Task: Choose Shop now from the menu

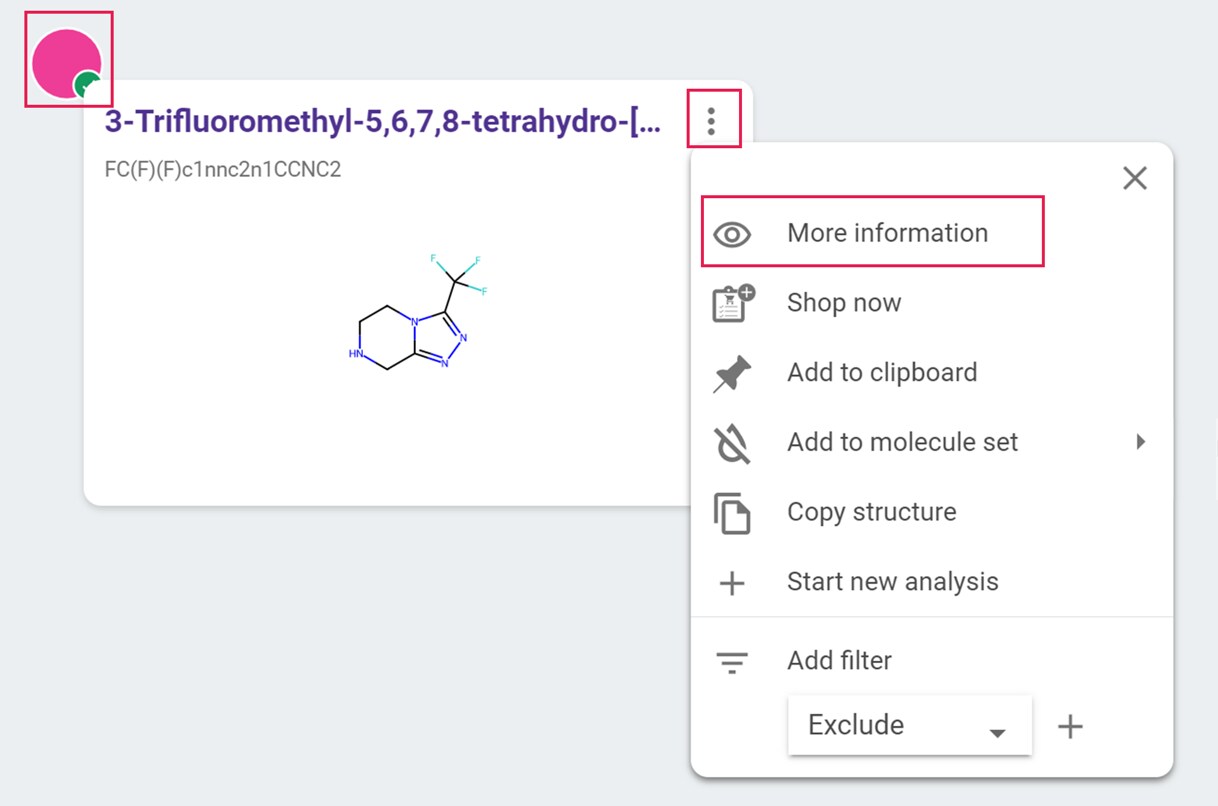Action: tap(844, 303)
